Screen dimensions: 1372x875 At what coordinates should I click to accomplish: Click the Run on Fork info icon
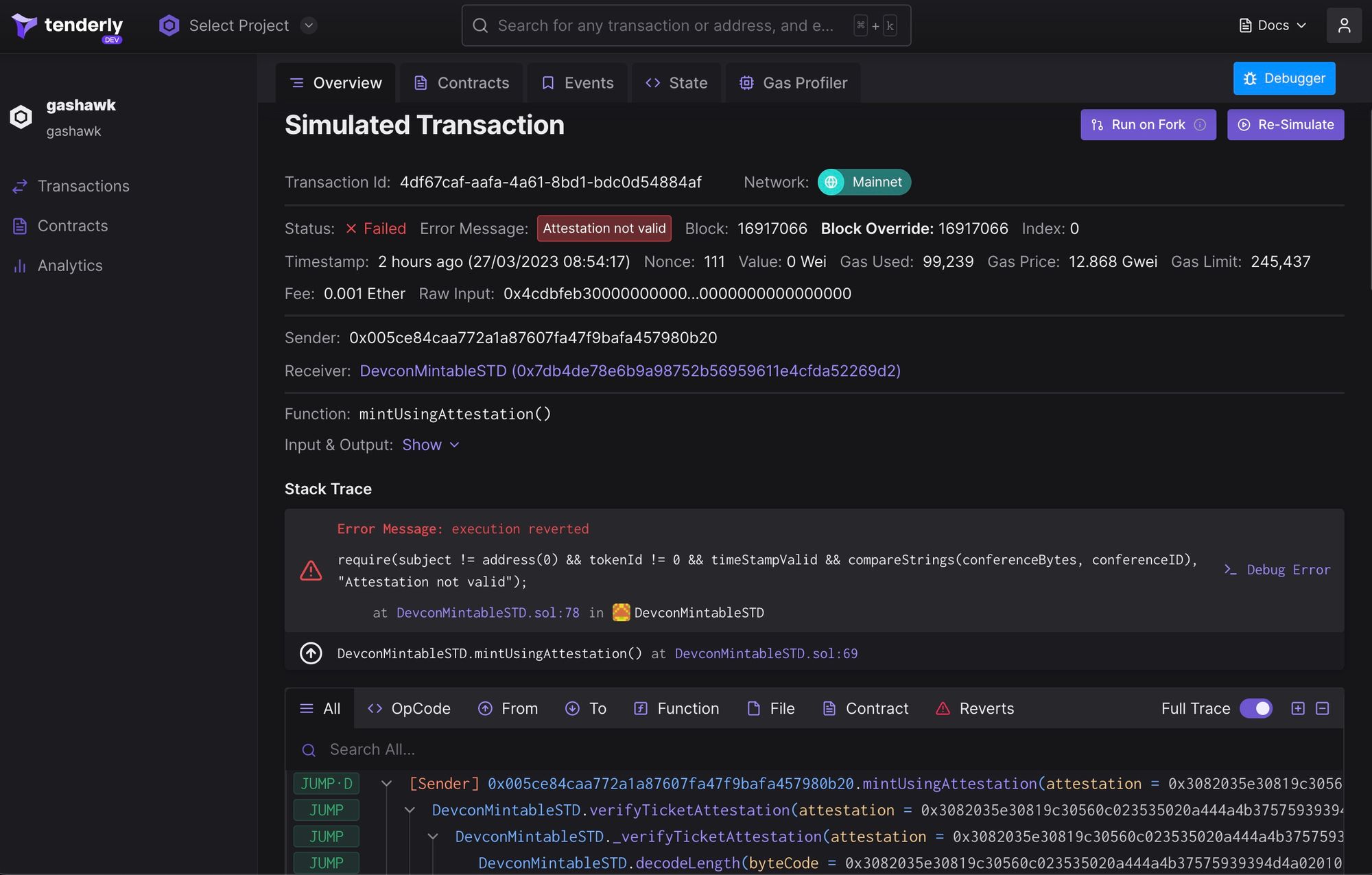tap(1199, 124)
